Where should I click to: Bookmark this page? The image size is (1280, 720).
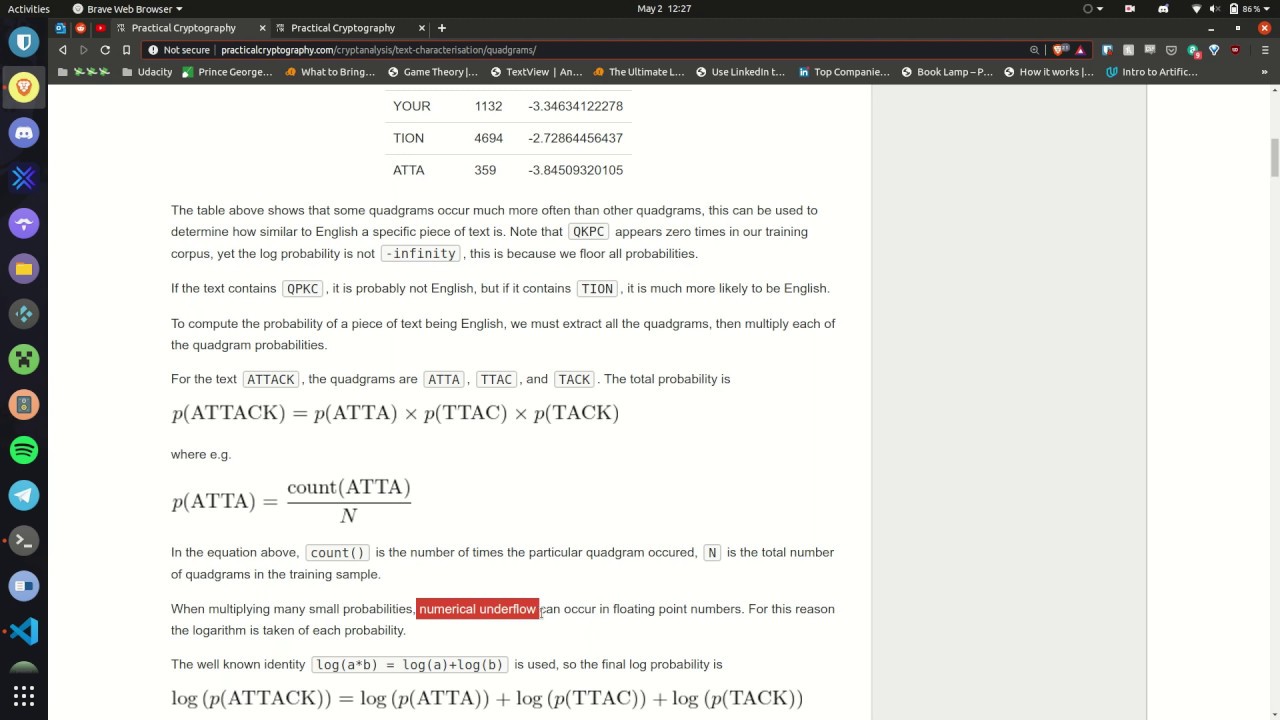(x=126, y=50)
